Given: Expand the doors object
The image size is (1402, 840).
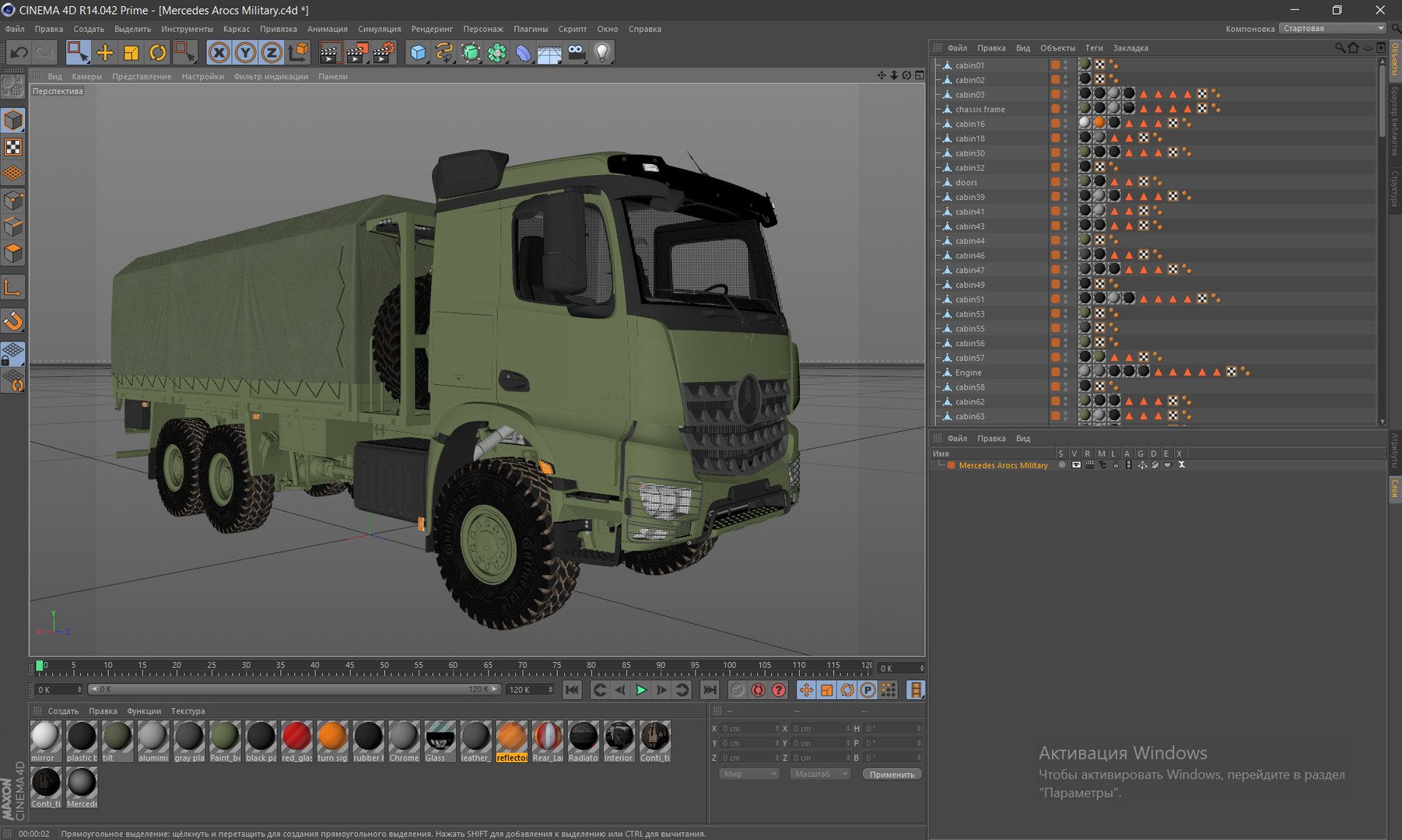Looking at the screenshot, I should [938, 183].
